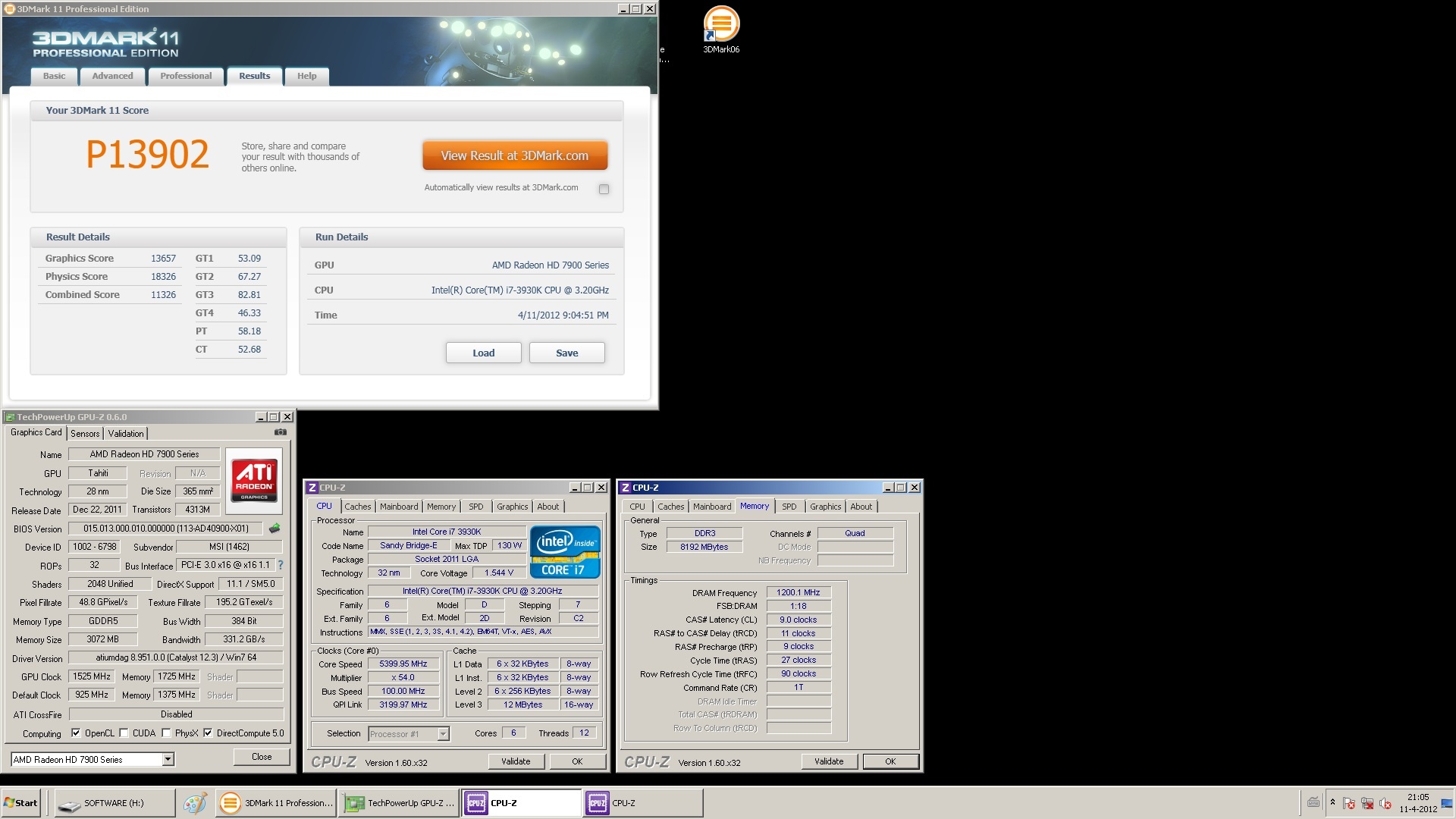Click the Save button in Run Details
This screenshot has width=1456, height=819.
click(566, 353)
